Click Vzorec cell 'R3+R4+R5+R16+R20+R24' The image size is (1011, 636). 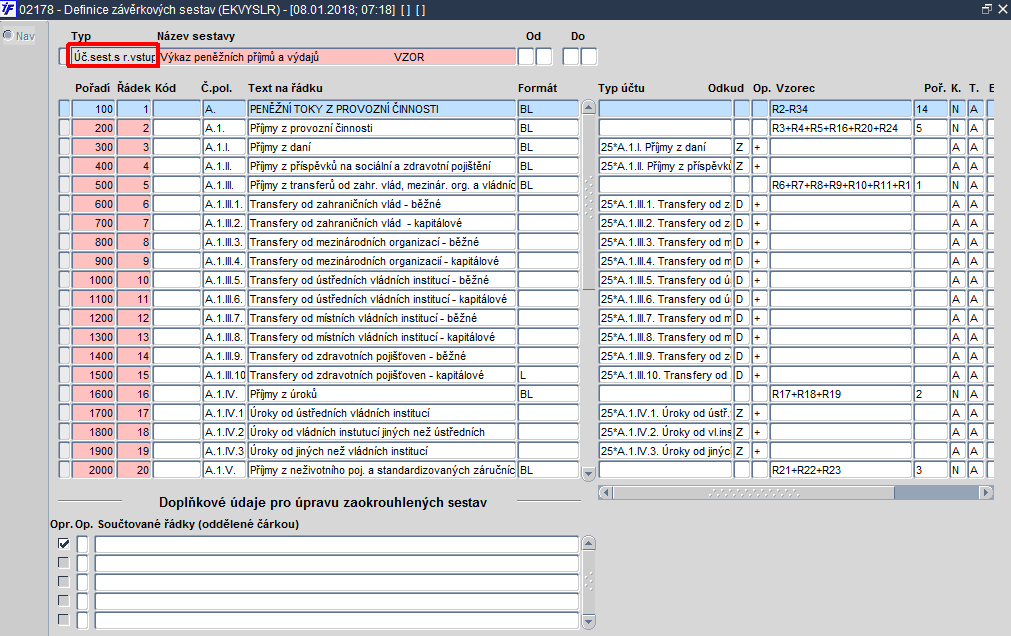tap(841, 128)
